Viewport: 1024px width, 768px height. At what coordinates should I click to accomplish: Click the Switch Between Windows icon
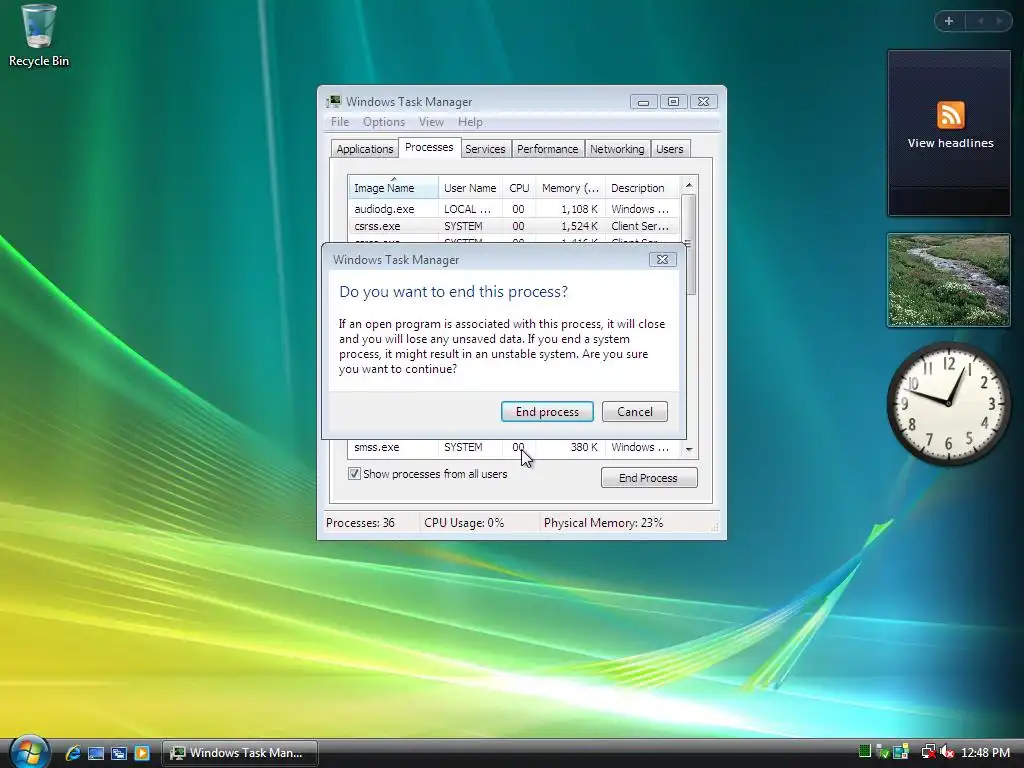(118, 753)
